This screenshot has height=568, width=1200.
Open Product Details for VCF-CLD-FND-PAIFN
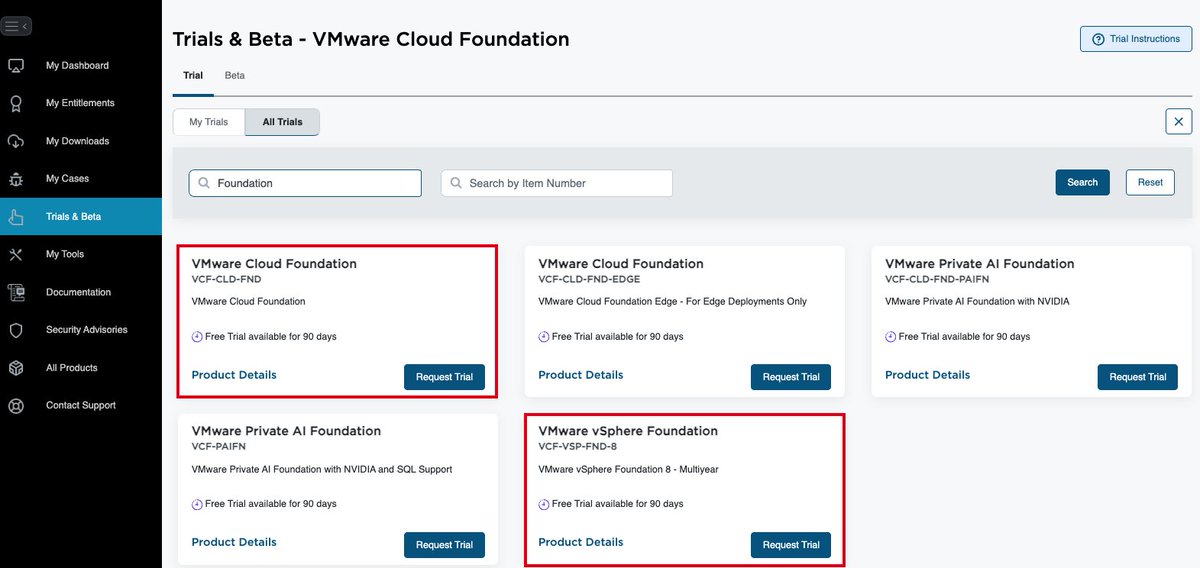point(927,375)
